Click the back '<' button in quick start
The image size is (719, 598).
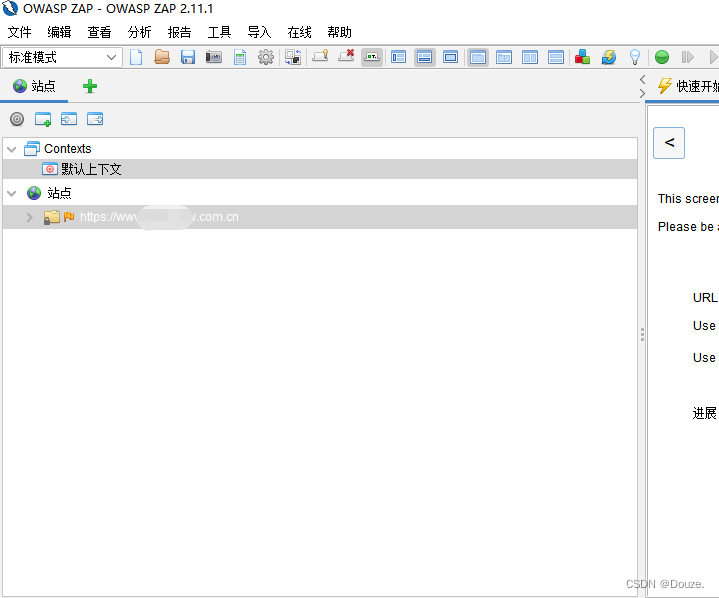(x=669, y=143)
